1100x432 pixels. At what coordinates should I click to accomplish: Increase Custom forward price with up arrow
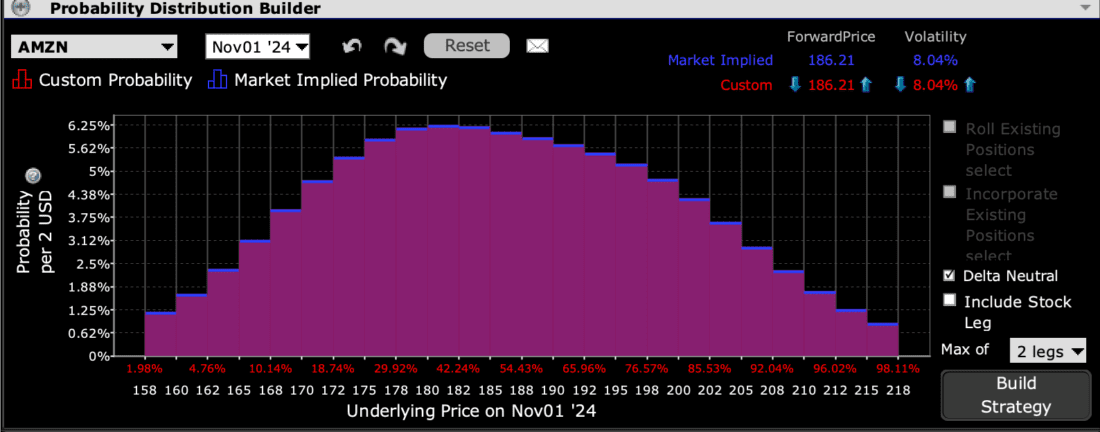tap(866, 85)
